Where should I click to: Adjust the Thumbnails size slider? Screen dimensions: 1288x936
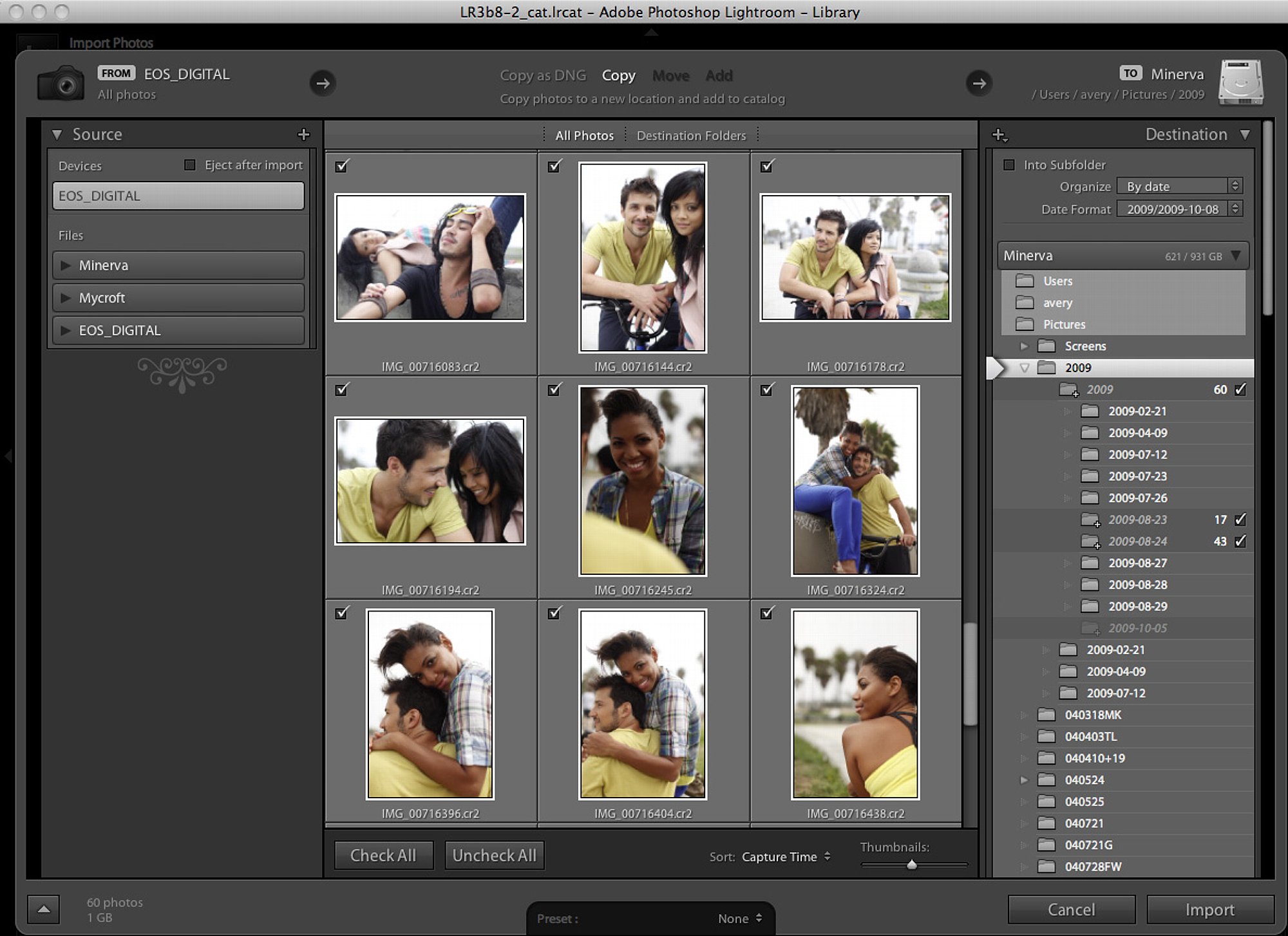(912, 865)
